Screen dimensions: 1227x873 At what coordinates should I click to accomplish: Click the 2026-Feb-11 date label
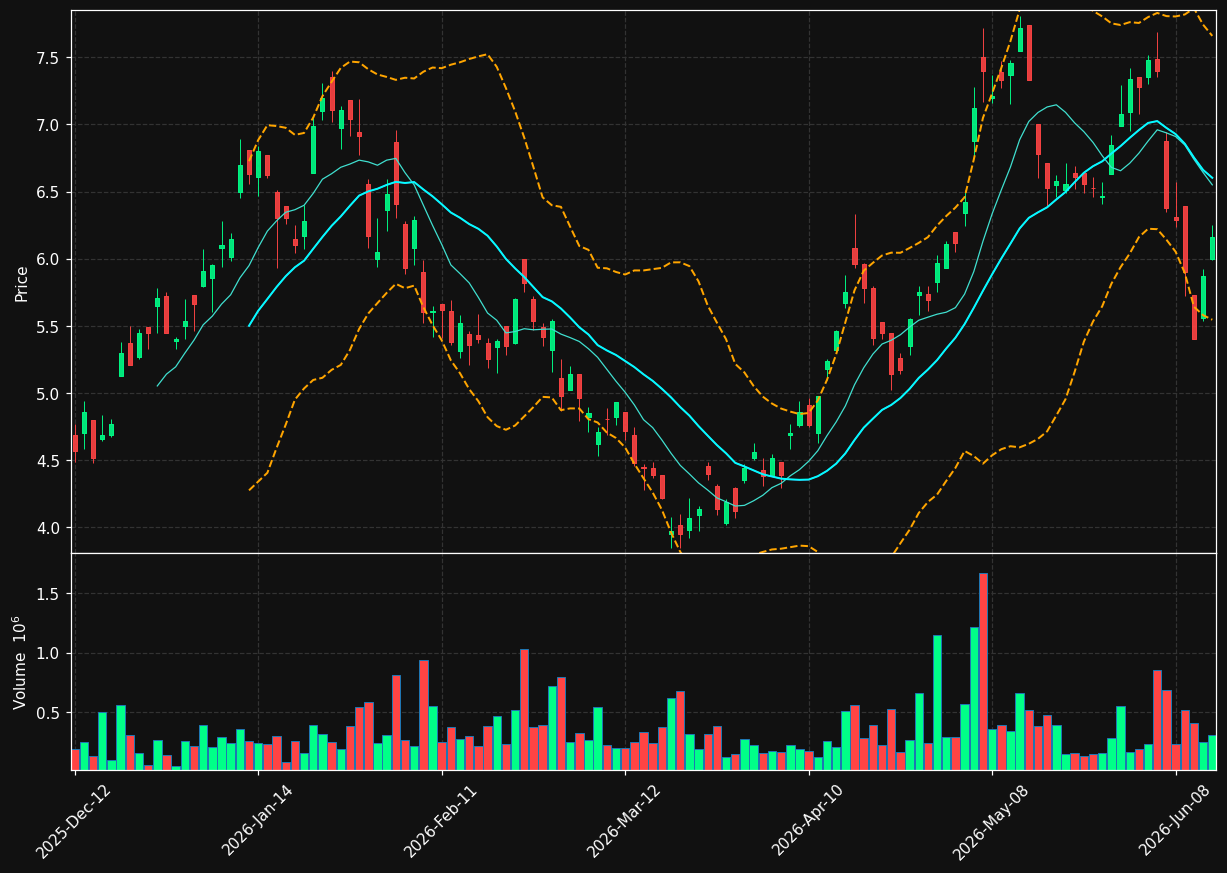pyautogui.click(x=440, y=820)
